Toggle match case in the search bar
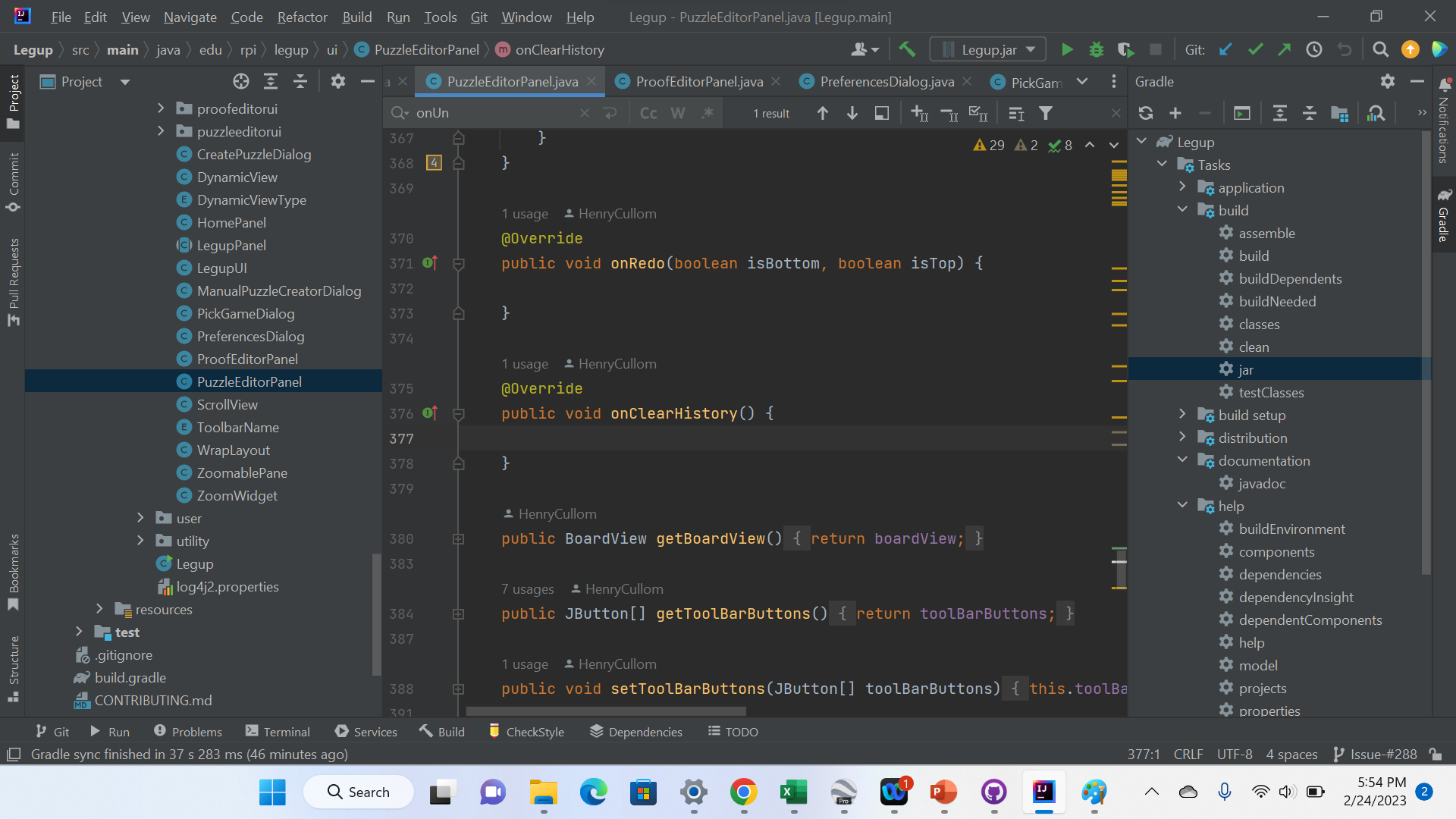The image size is (1456, 819). pyautogui.click(x=647, y=112)
